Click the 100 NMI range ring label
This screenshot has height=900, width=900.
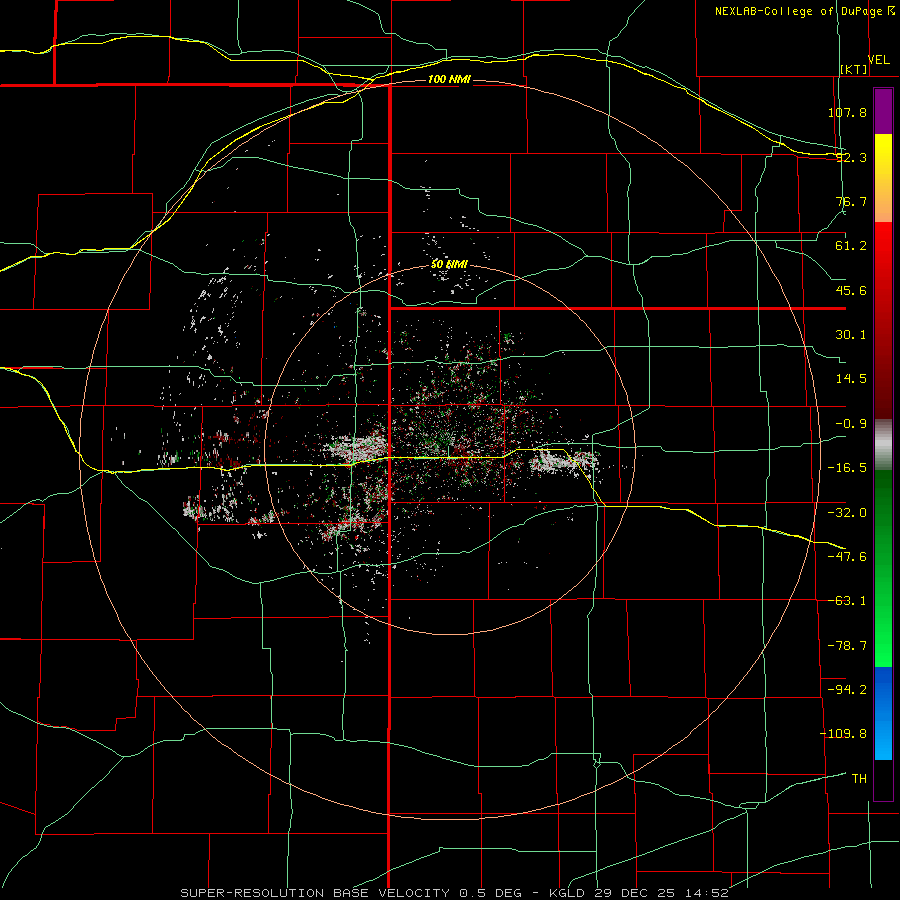(x=449, y=79)
